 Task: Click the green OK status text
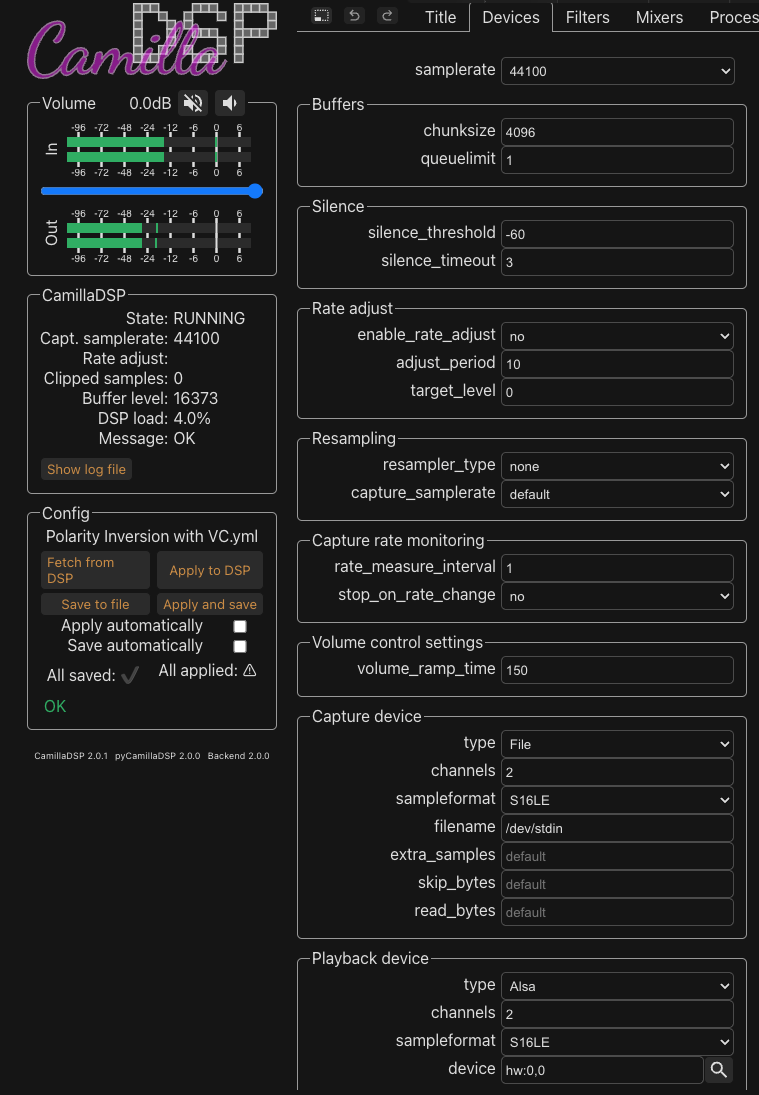tap(55, 706)
